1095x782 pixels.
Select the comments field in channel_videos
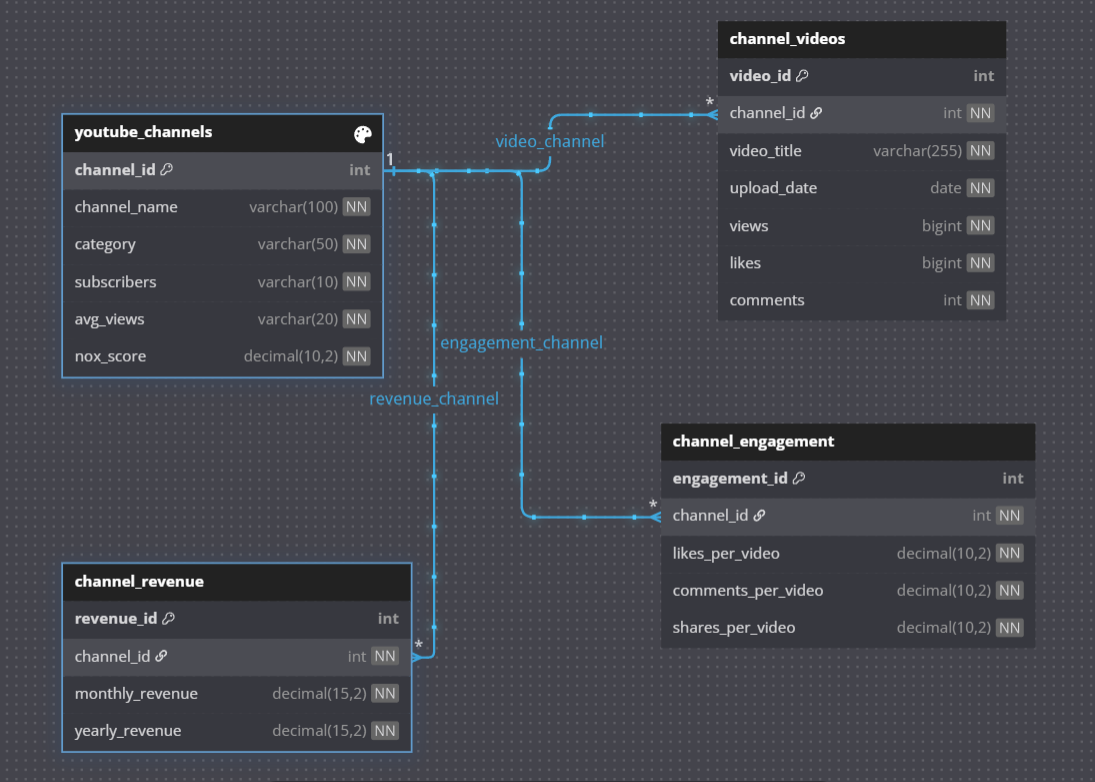862,301
